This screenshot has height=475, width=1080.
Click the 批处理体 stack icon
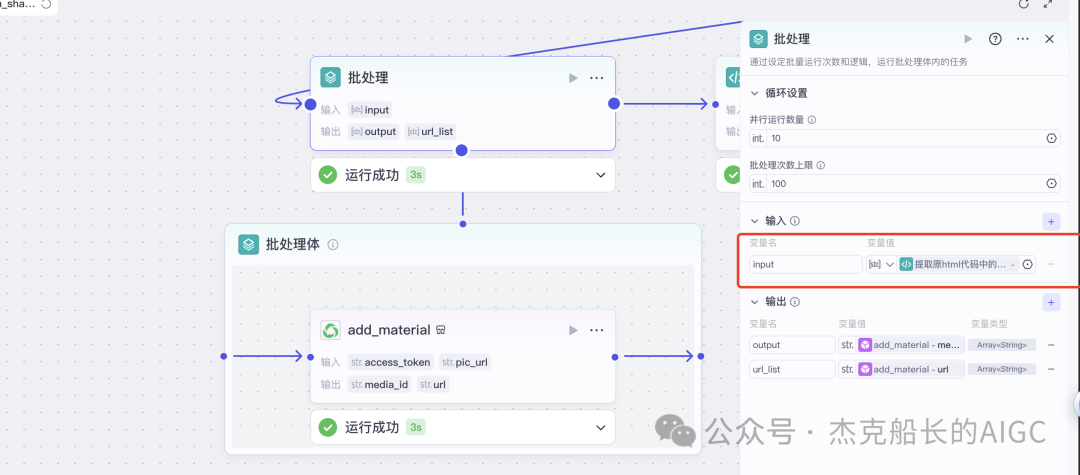[x=248, y=244]
